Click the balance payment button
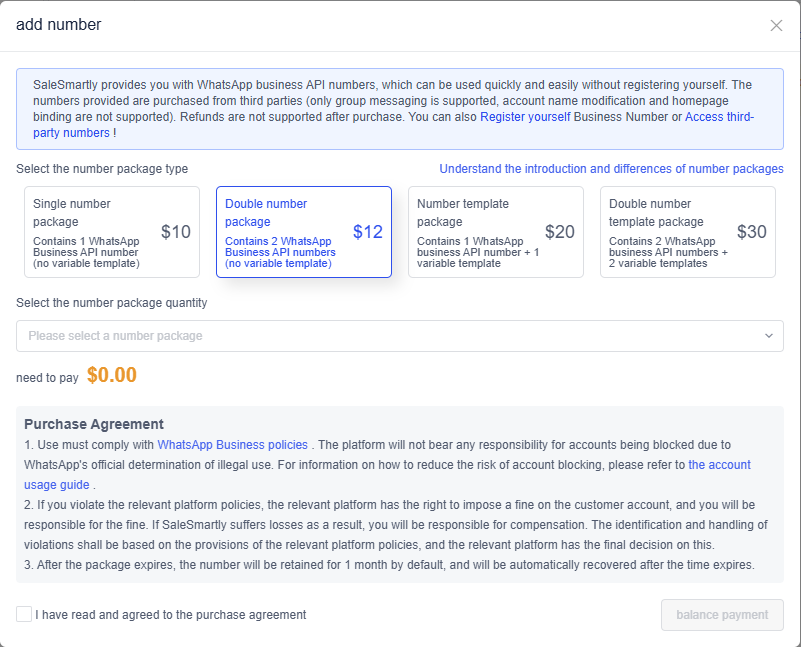Screen dimensions: 801x647 pyautogui.click(x=722, y=614)
